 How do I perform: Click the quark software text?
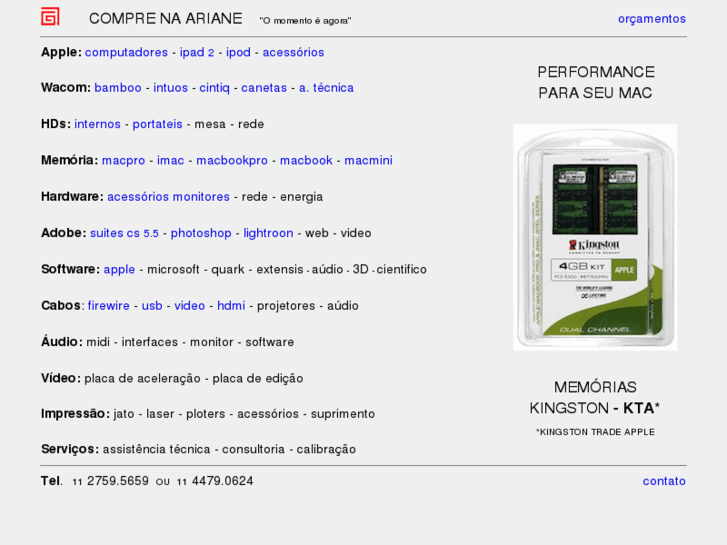click(x=228, y=269)
